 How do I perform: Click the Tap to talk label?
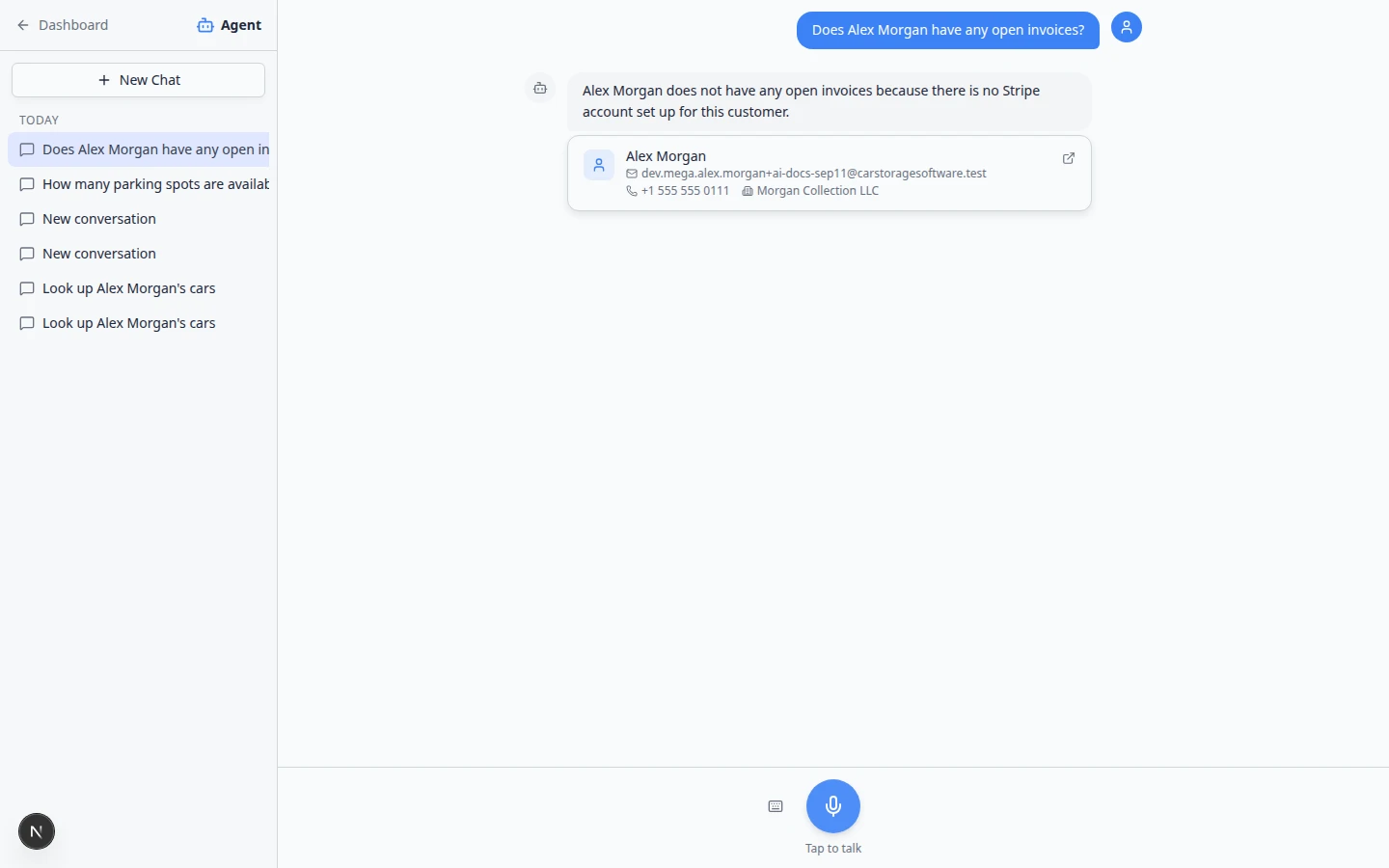[x=833, y=849]
